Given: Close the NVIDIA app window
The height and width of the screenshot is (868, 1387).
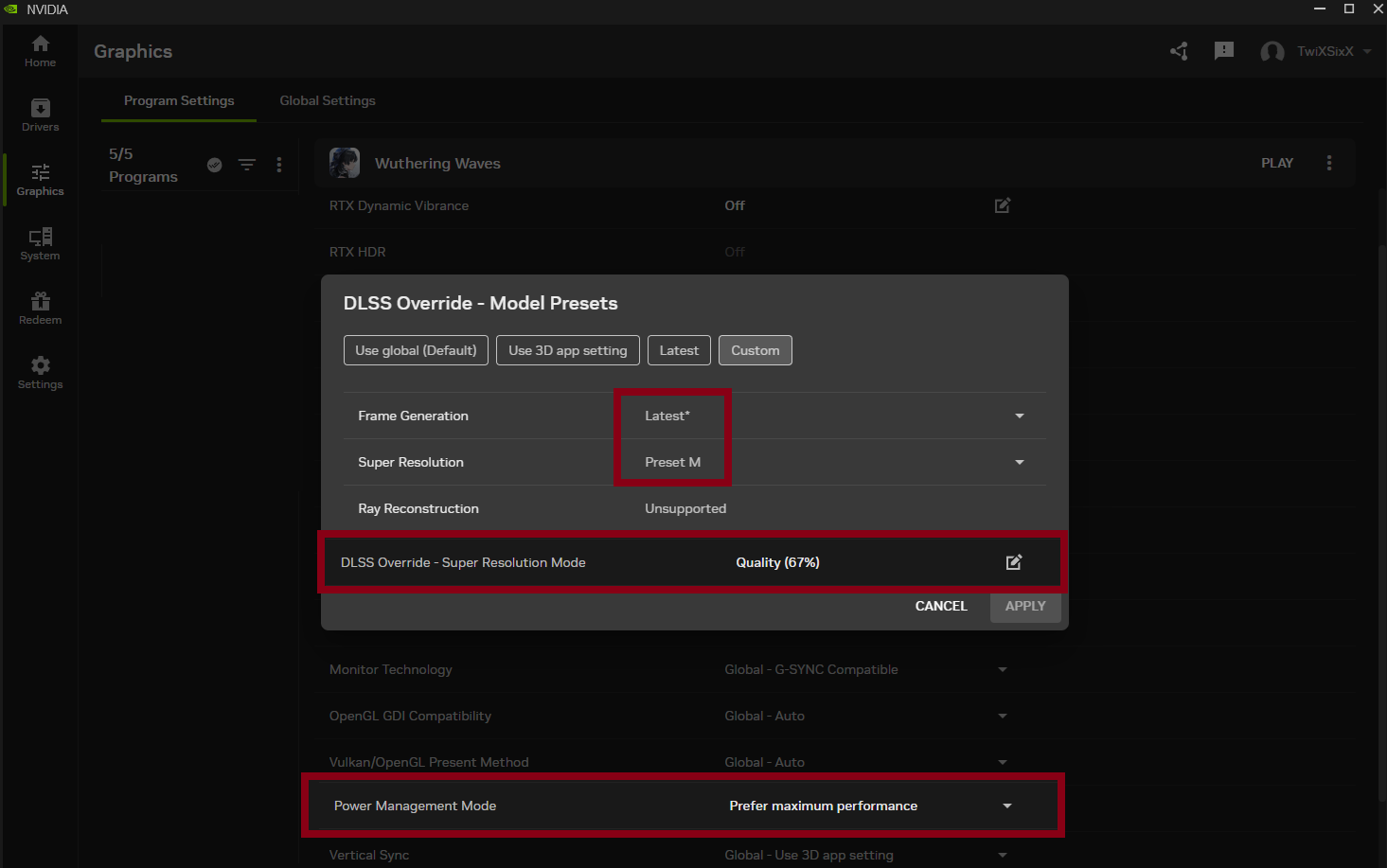Looking at the screenshot, I should point(1378,9).
